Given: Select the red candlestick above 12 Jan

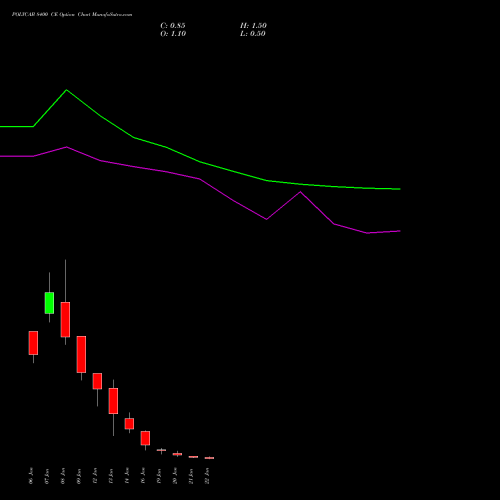Looking at the screenshot, I should 97,381.
